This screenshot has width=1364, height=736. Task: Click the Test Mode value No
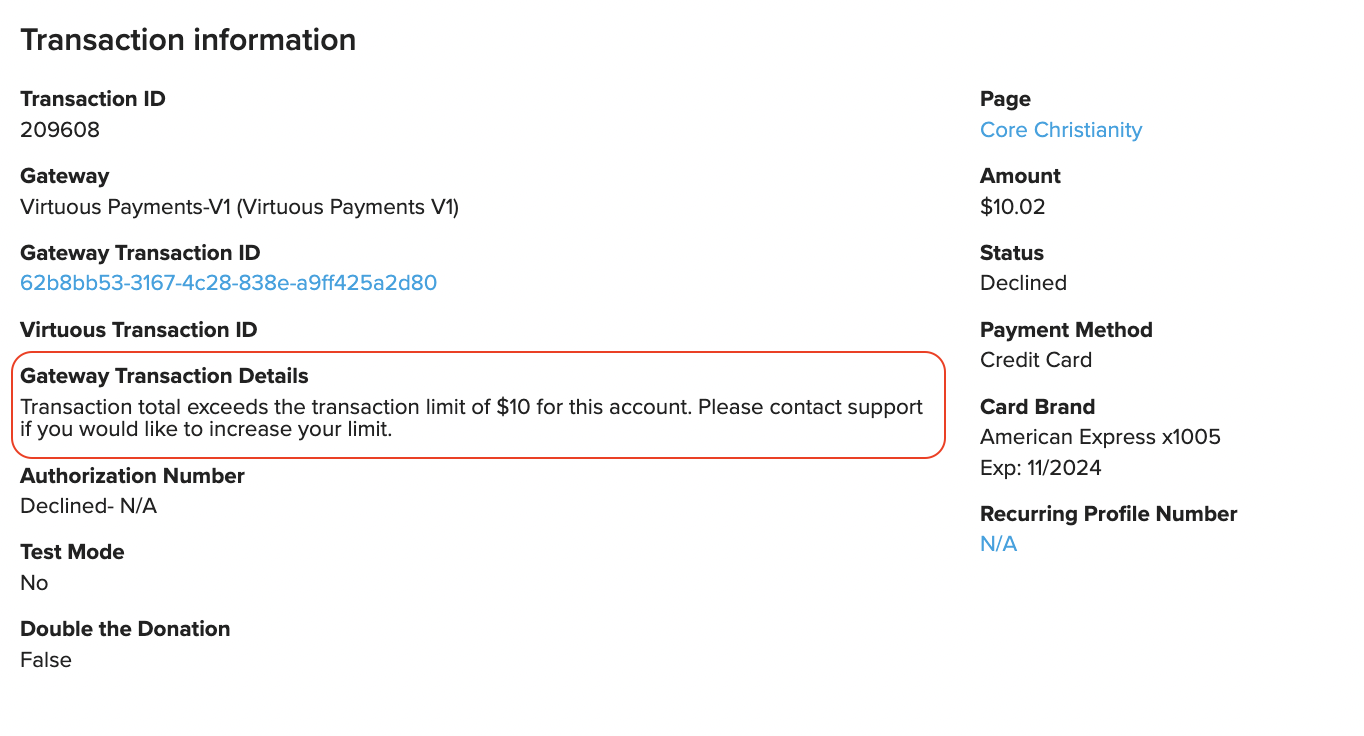tap(34, 583)
